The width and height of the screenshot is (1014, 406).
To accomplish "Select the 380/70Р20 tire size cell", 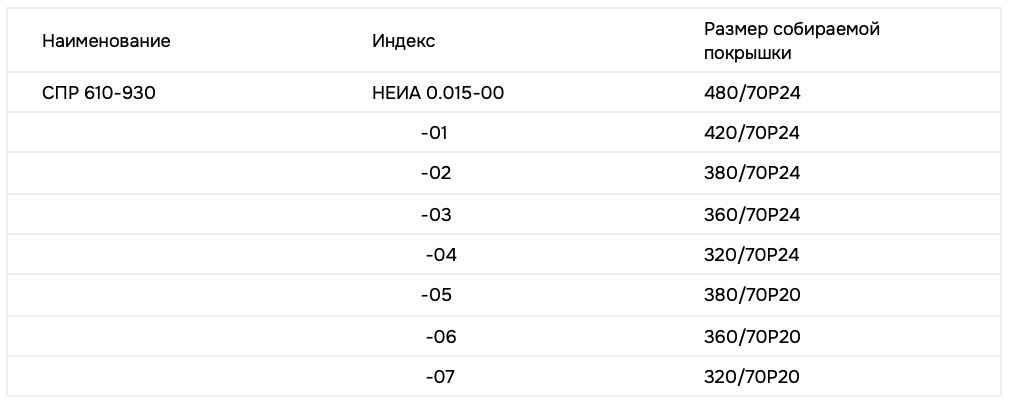I will click(x=752, y=295).
